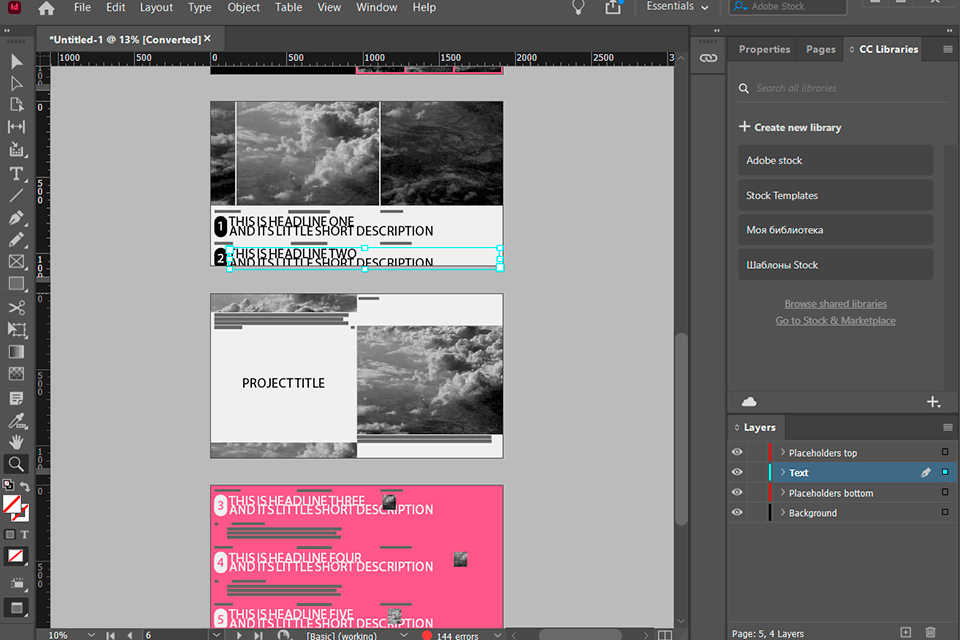Select the Pen tool

coord(17,218)
